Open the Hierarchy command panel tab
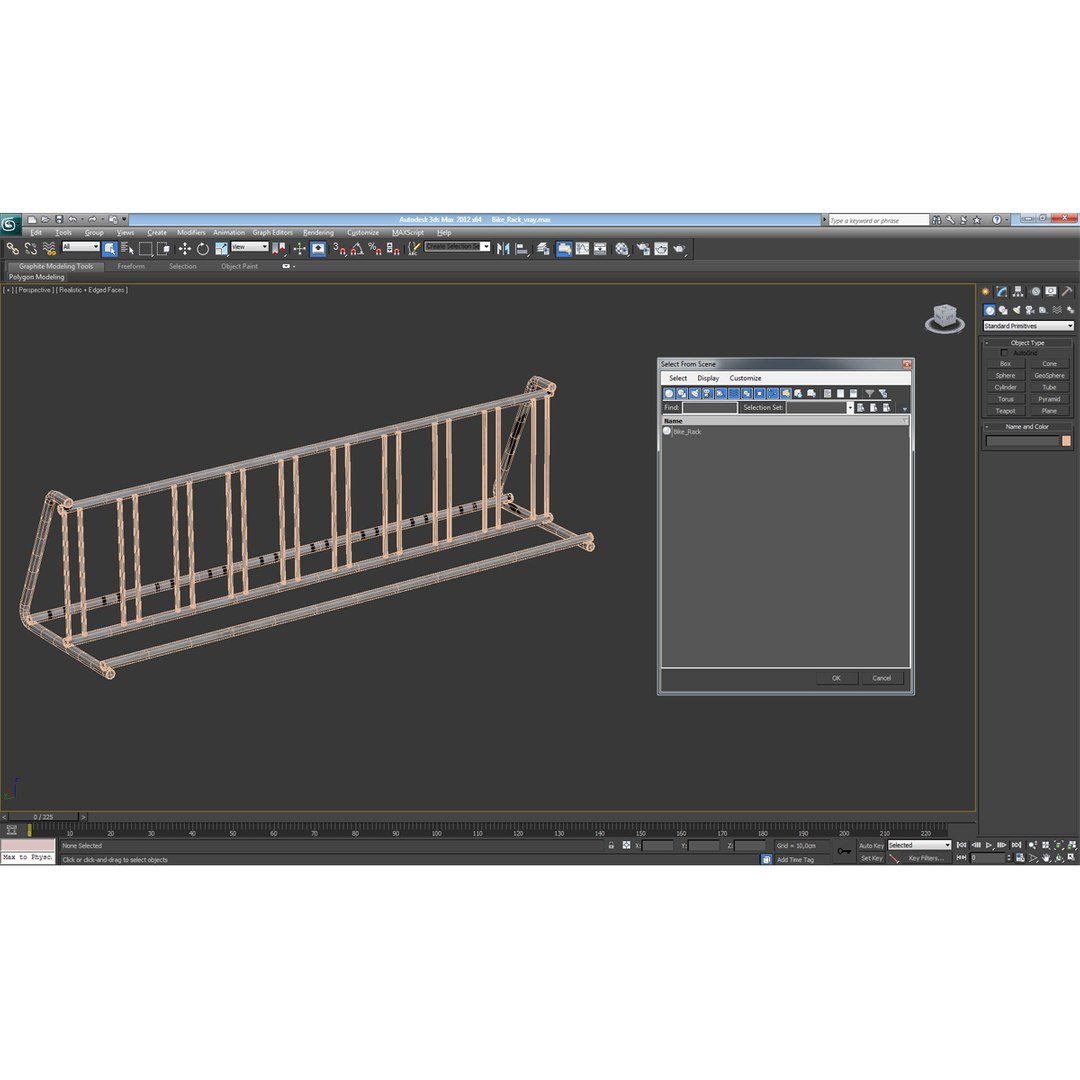 1018,292
